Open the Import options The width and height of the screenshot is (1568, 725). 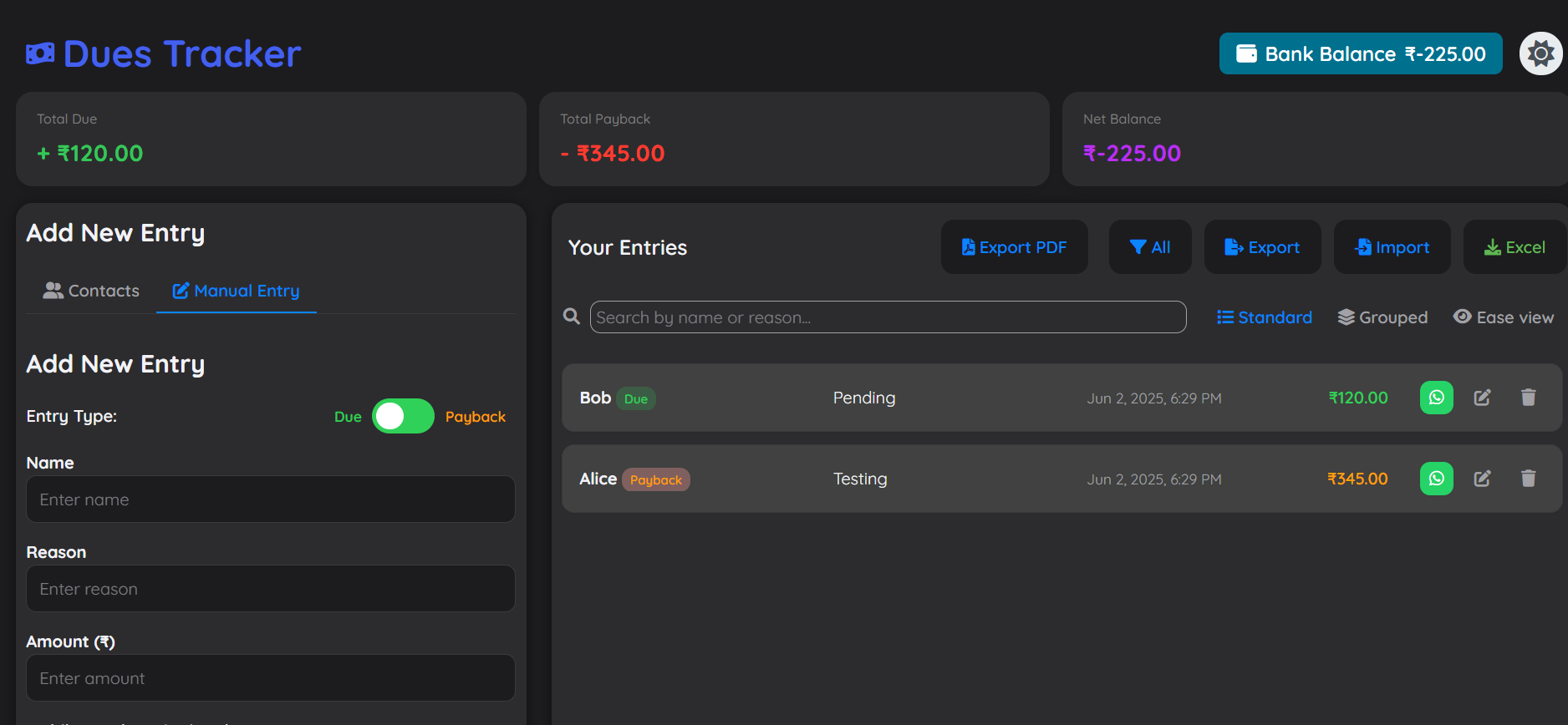tap(1392, 247)
